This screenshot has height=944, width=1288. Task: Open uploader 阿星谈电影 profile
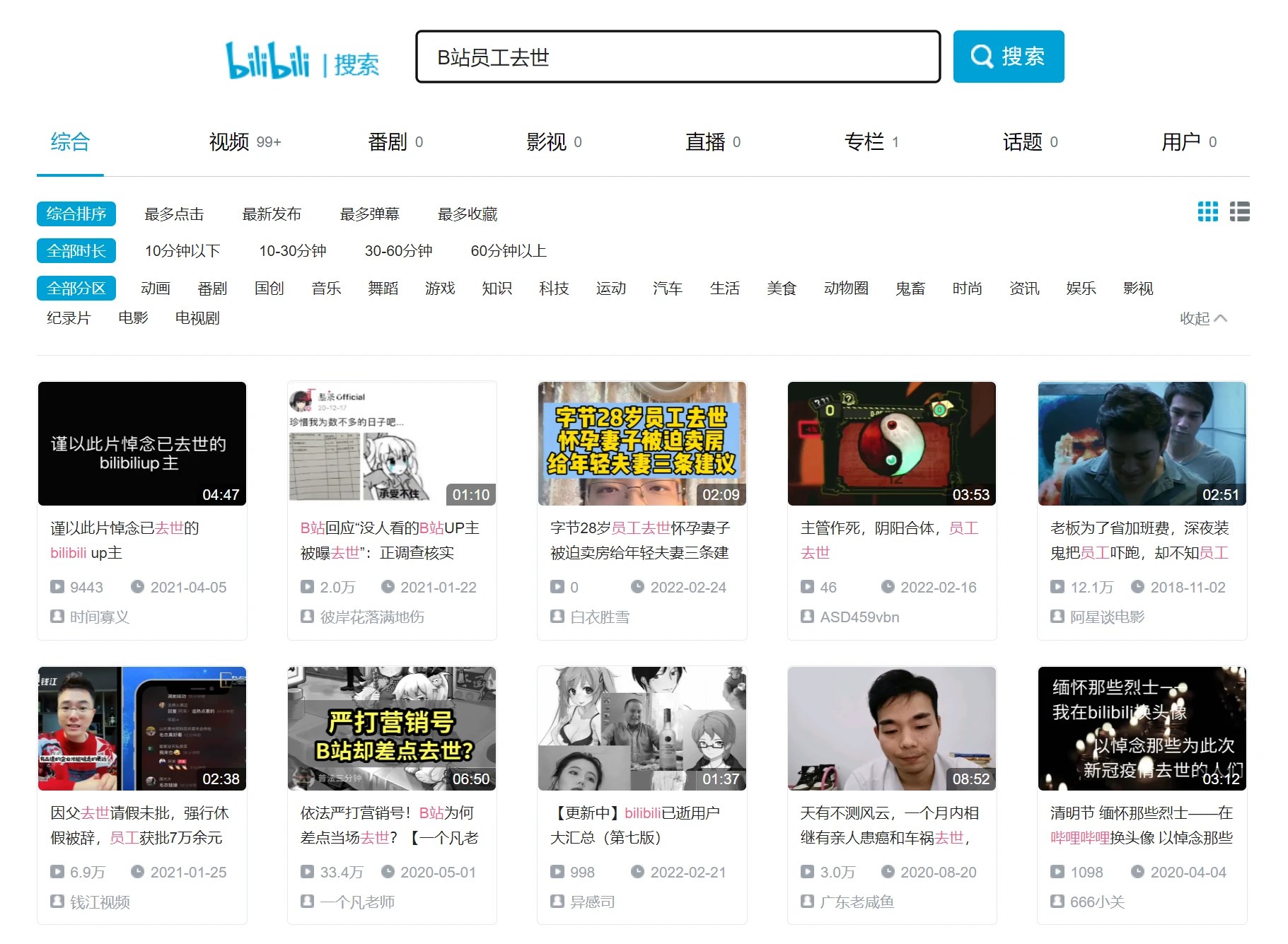1107,617
